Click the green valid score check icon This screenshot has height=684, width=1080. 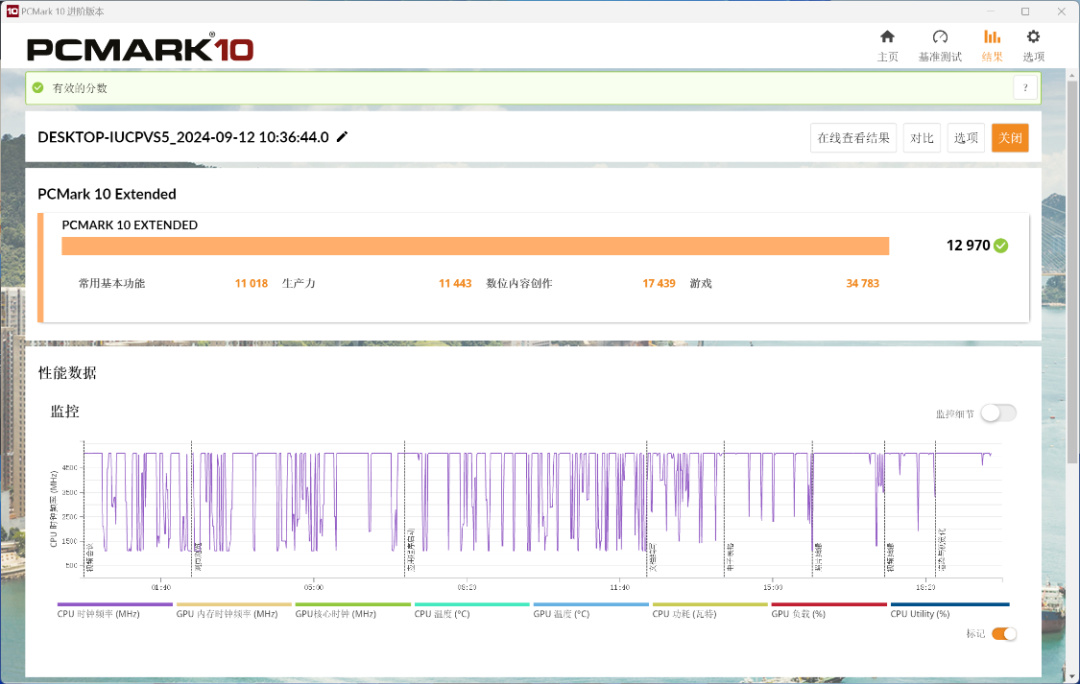pyautogui.click(x=38, y=87)
